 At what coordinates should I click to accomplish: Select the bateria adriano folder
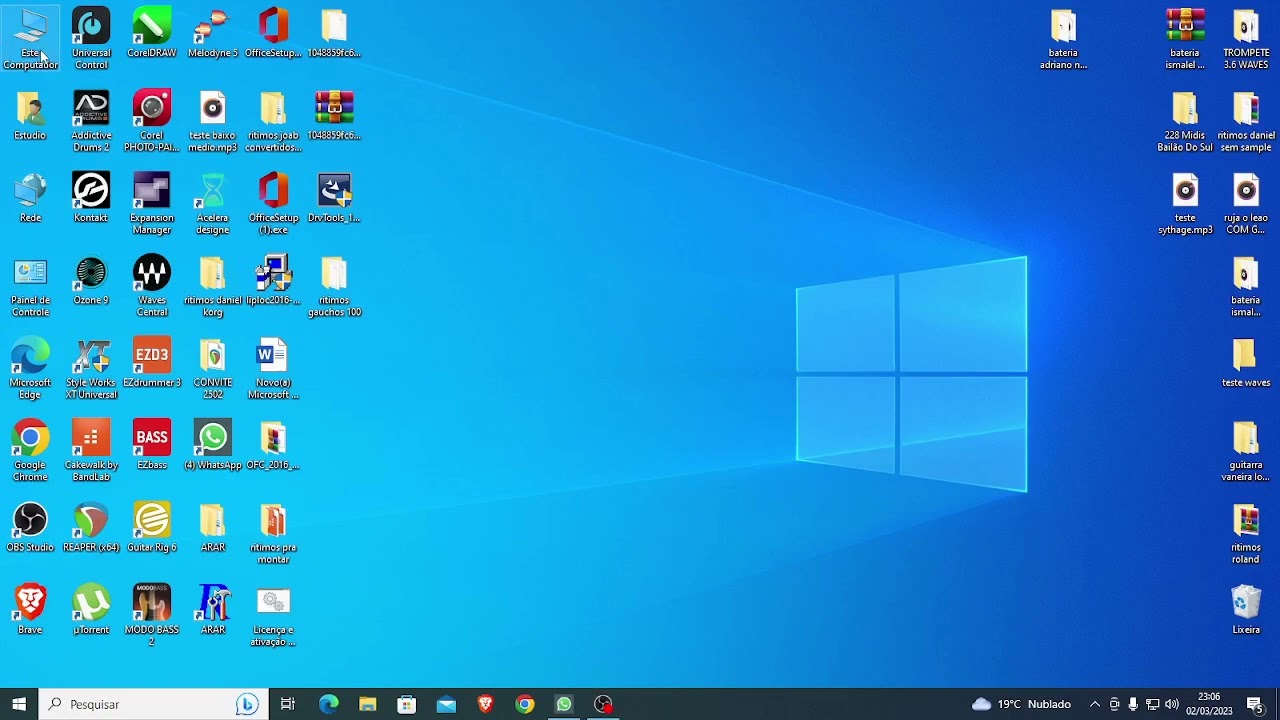click(1063, 39)
